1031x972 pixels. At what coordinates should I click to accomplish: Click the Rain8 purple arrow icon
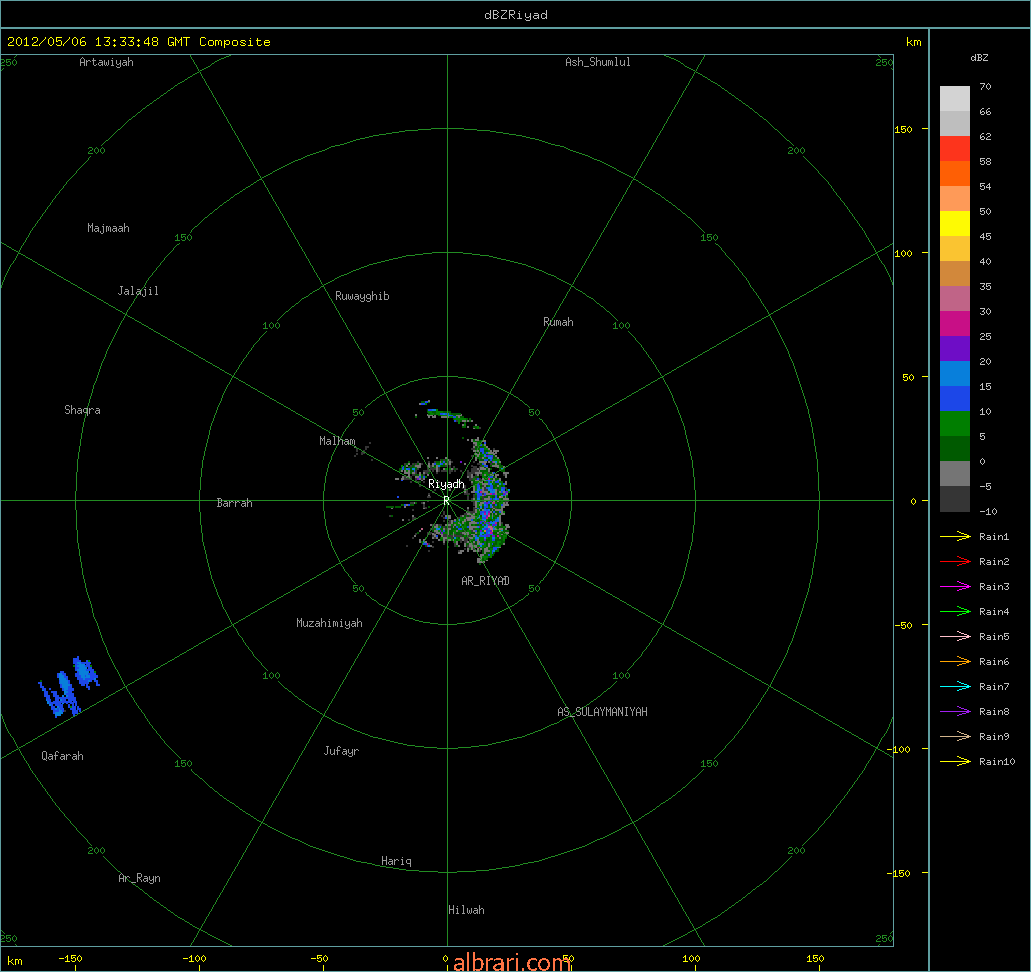(955, 712)
